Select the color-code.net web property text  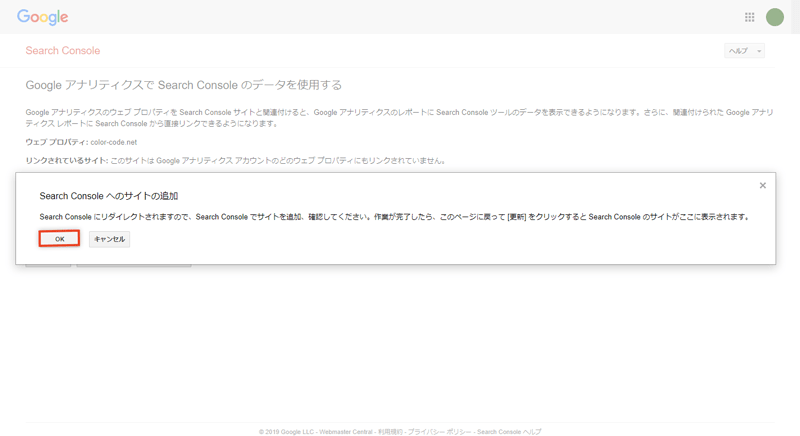pyautogui.click(x=113, y=142)
